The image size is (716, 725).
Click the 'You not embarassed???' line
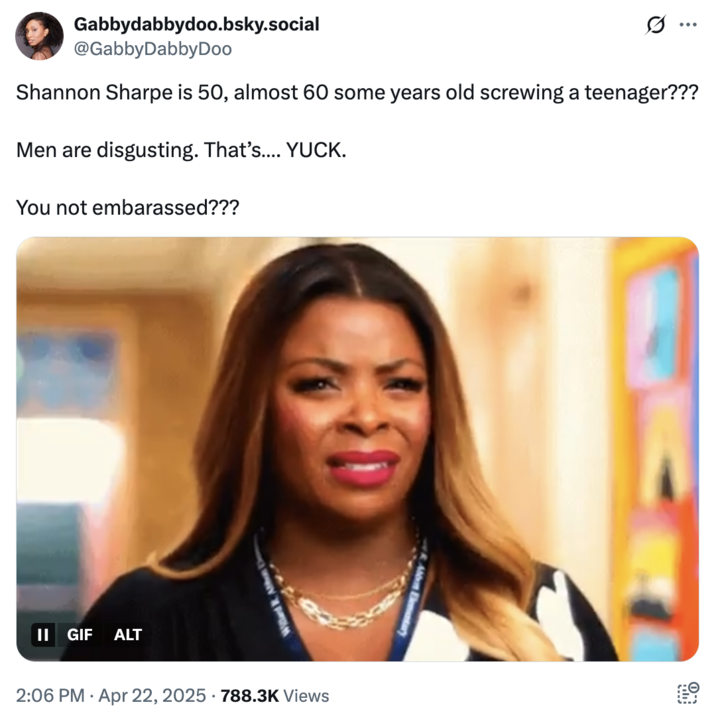pyautogui.click(x=128, y=208)
